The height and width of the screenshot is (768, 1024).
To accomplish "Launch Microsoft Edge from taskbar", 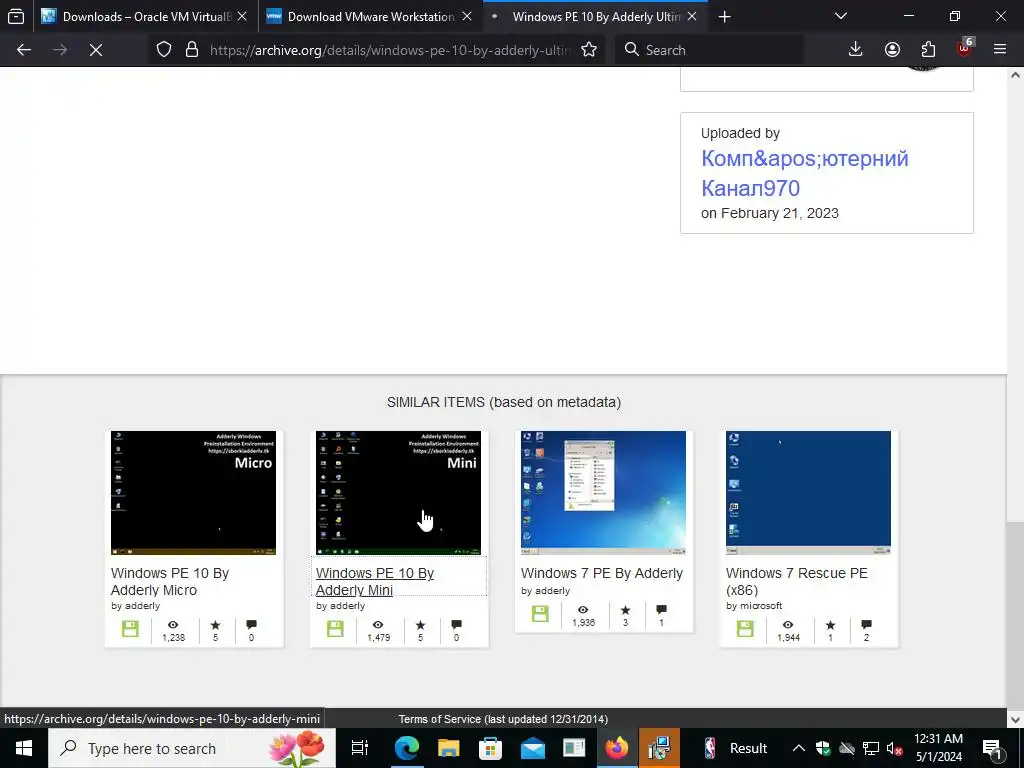I will click(406, 748).
